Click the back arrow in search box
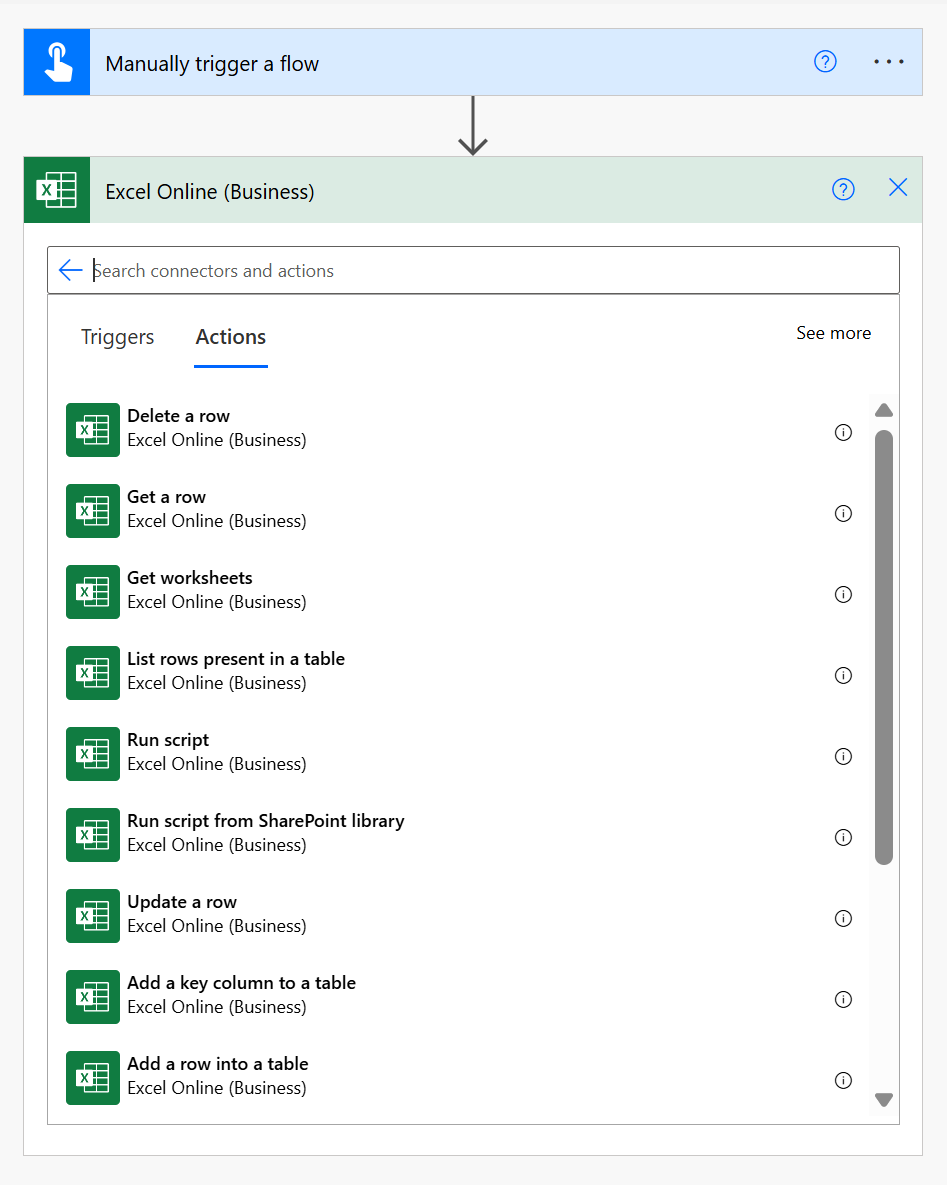 point(70,270)
